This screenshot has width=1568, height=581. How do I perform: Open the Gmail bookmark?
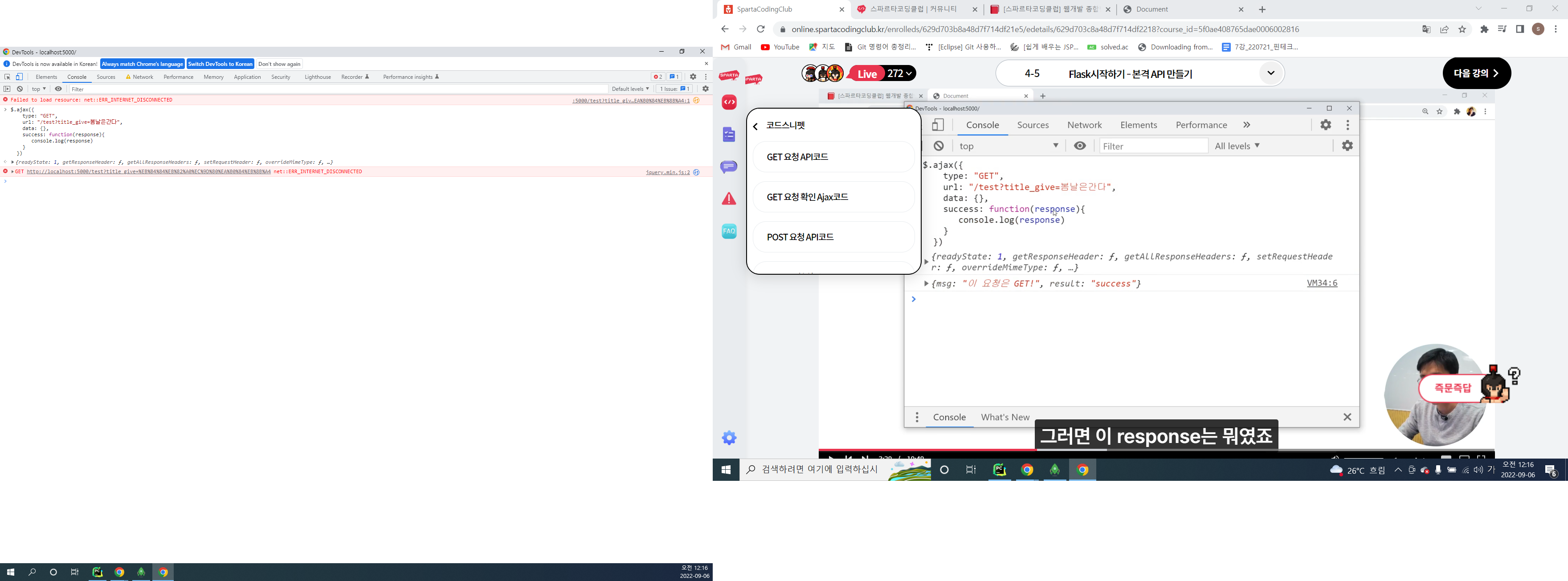[x=736, y=47]
